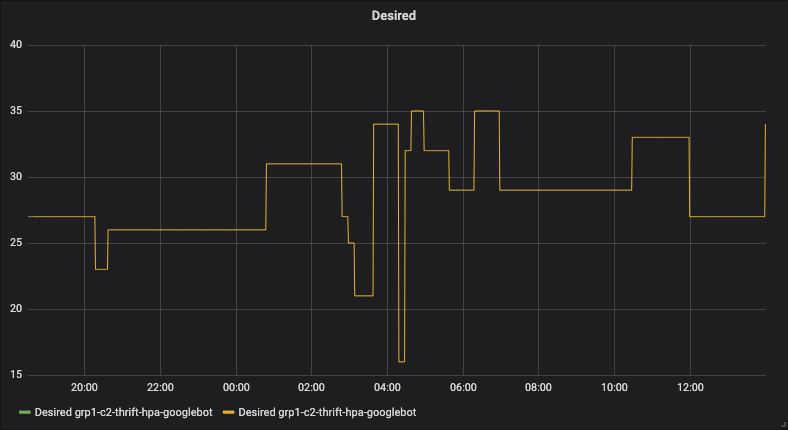This screenshot has width=788, height=430.
Task: Click the 20:00 x-axis time label
Action: click(84, 388)
